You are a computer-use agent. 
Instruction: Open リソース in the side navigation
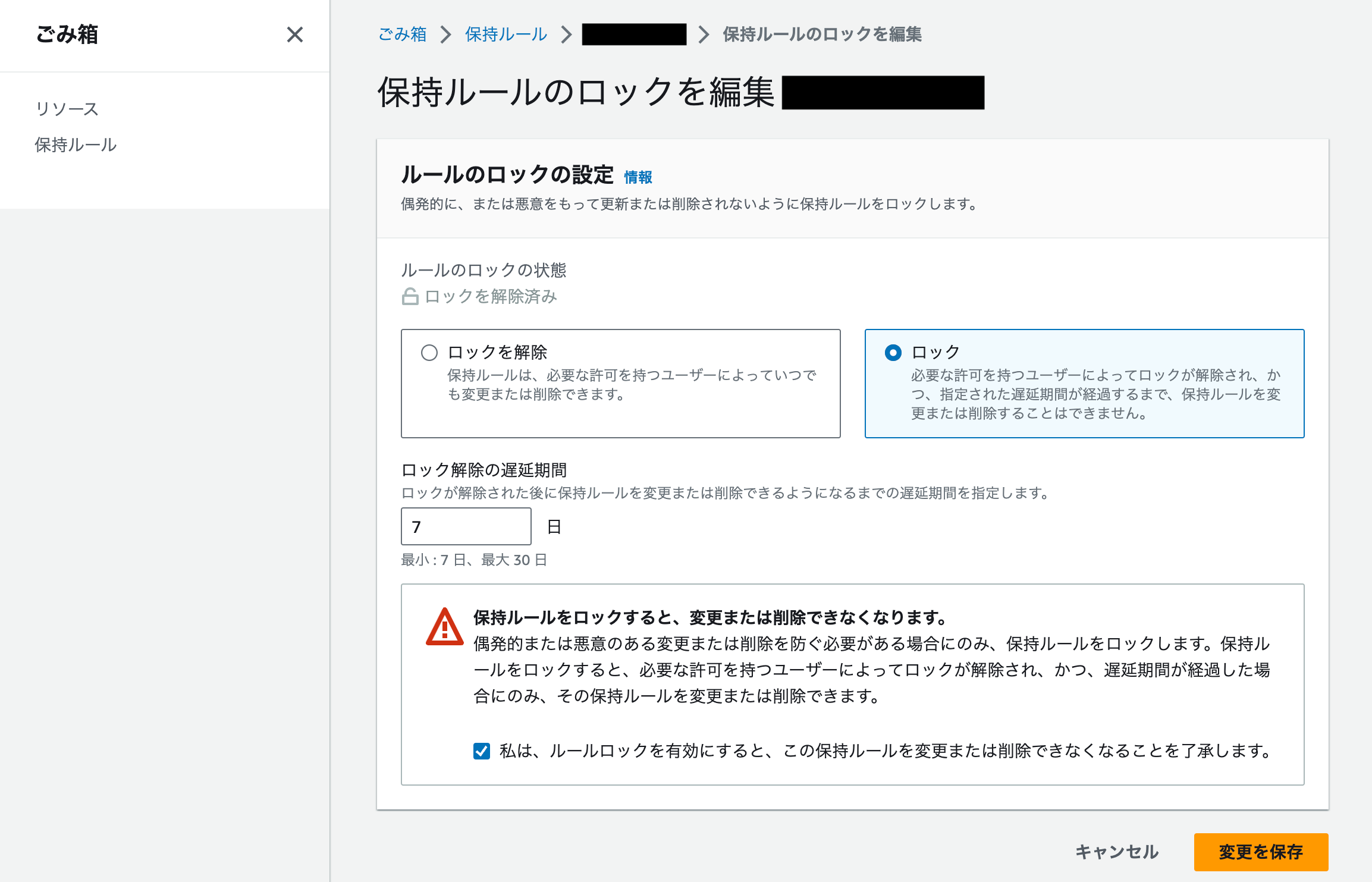click(67, 109)
